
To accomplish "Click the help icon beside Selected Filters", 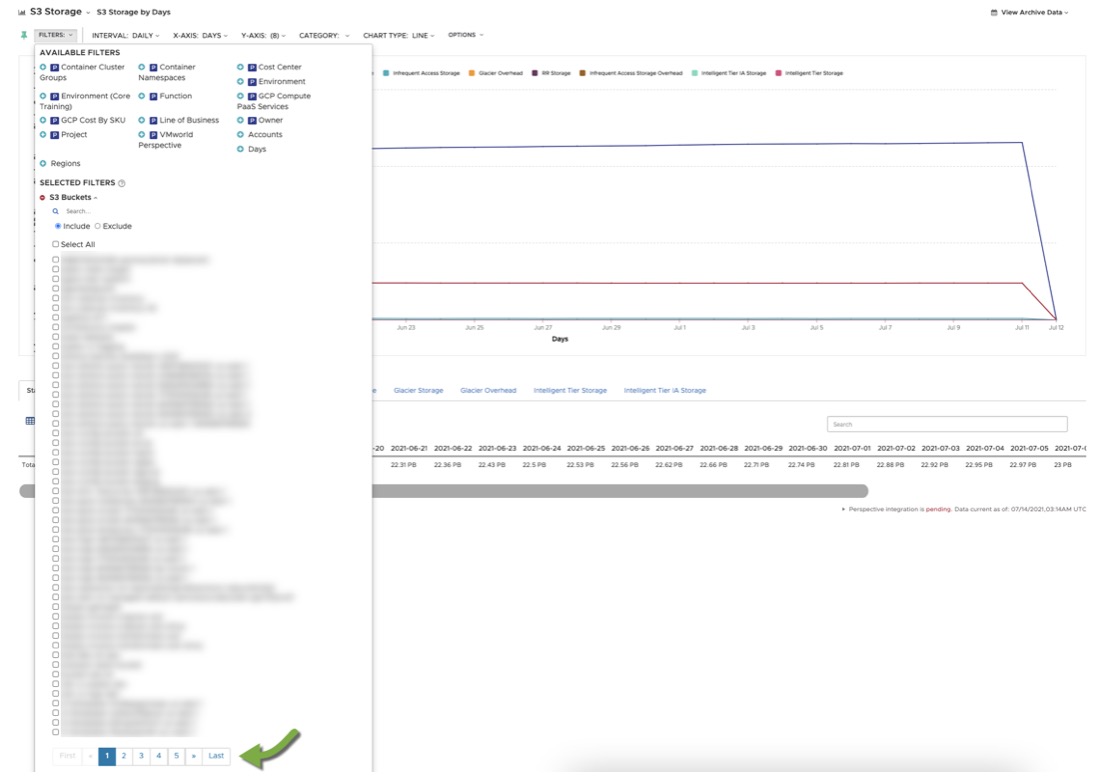I will tap(121, 183).
